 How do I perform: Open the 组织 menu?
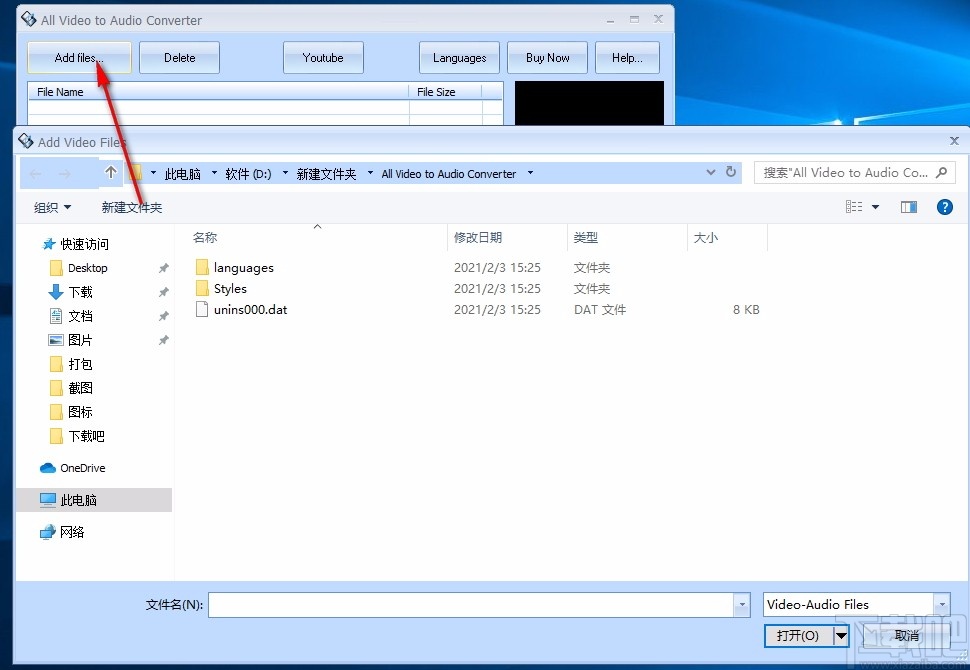coord(52,207)
